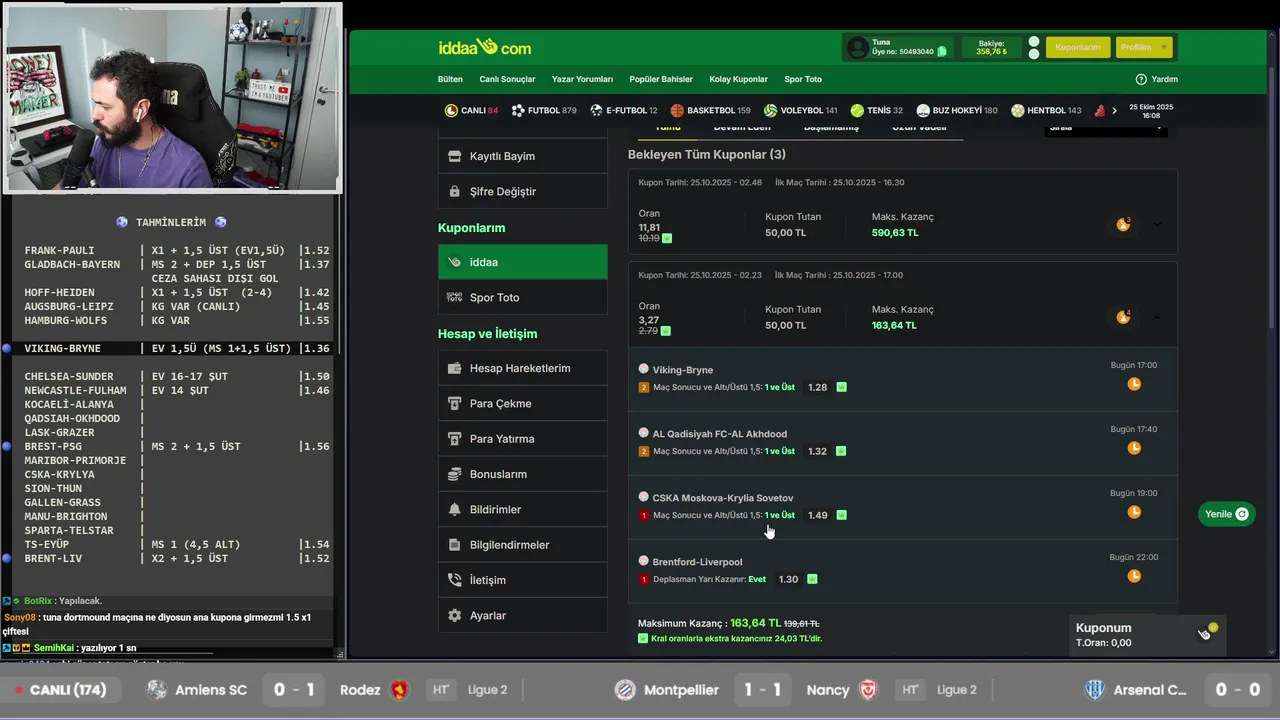Open Kolay Kuponlar menu item

click(738, 79)
